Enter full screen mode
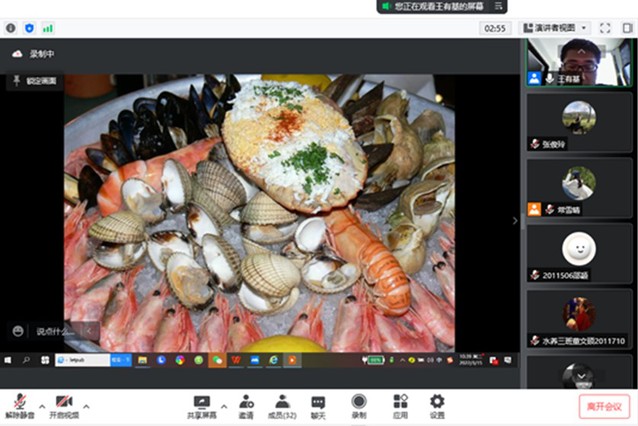 pyautogui.click(x=605, y=28)
